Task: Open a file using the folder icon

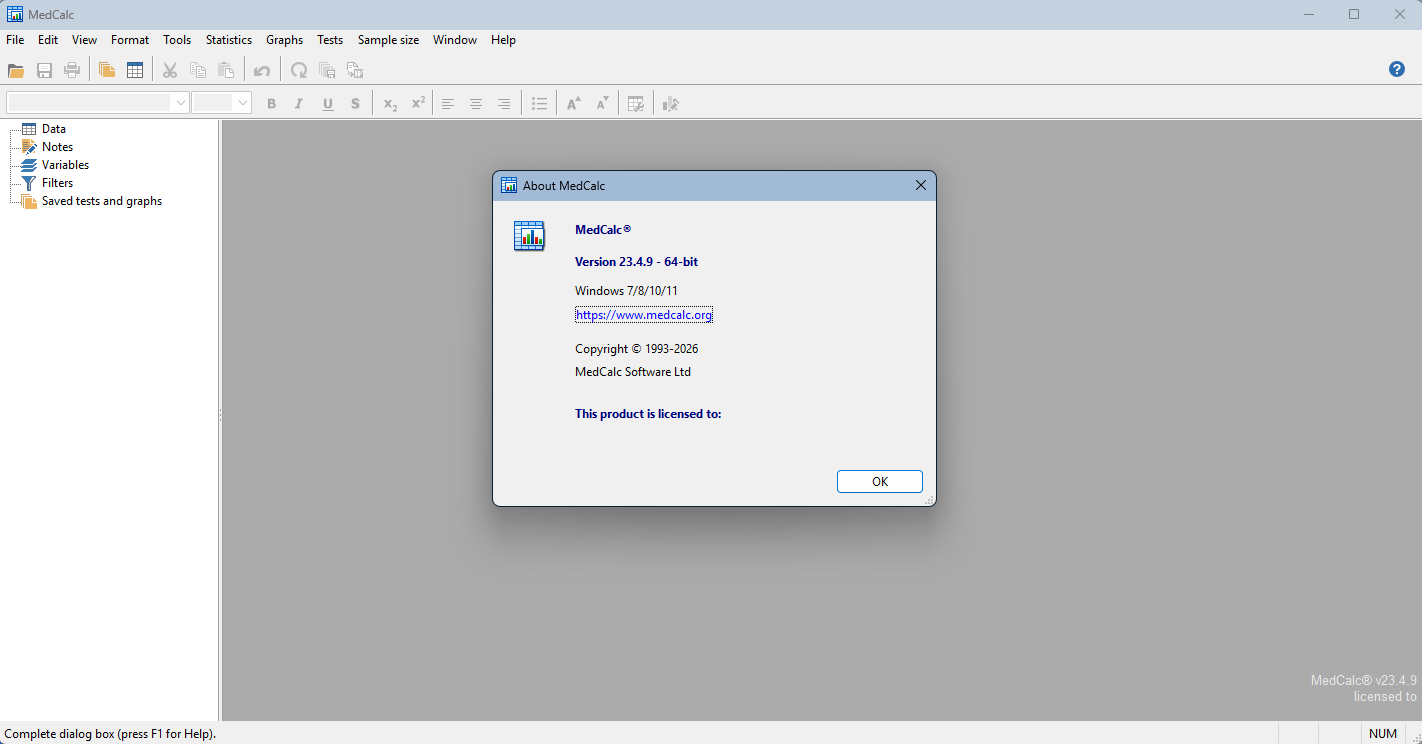Action: click(x=16, y=70)
